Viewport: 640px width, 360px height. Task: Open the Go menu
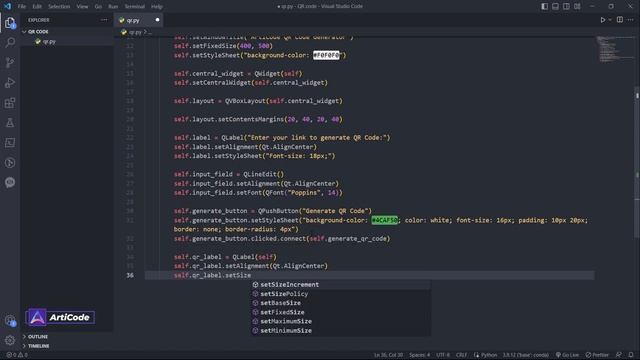[x=98, y=7]
